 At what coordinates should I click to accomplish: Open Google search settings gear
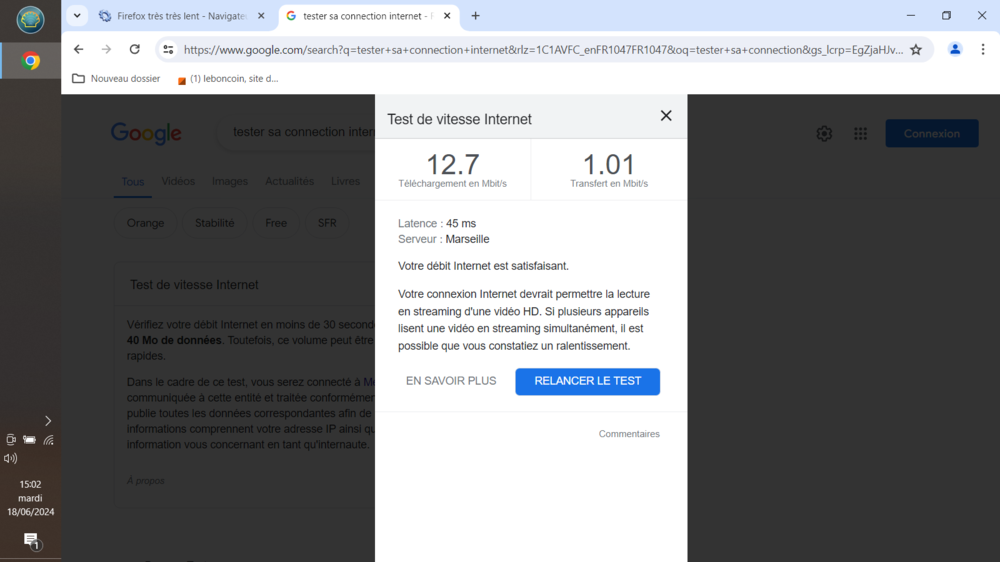(824, 133)
